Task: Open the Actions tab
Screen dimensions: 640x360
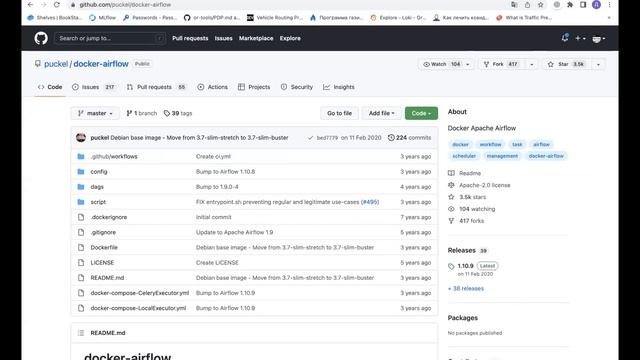Action: click(213, 87)
